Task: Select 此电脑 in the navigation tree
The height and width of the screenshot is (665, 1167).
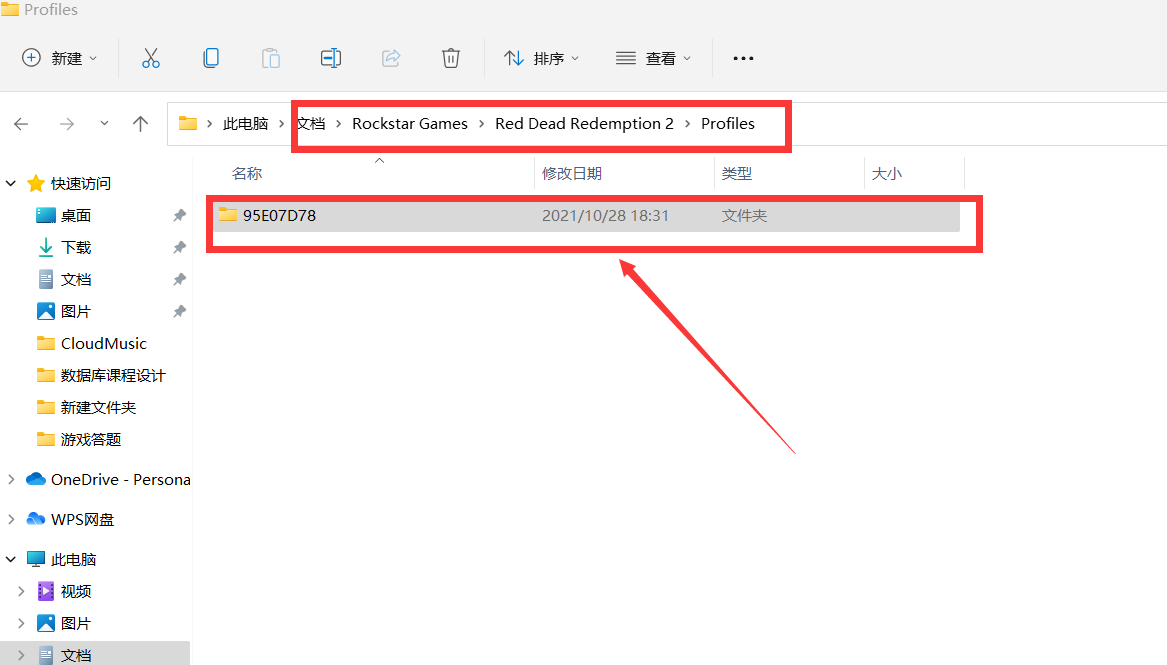Action: pos(74,559)
